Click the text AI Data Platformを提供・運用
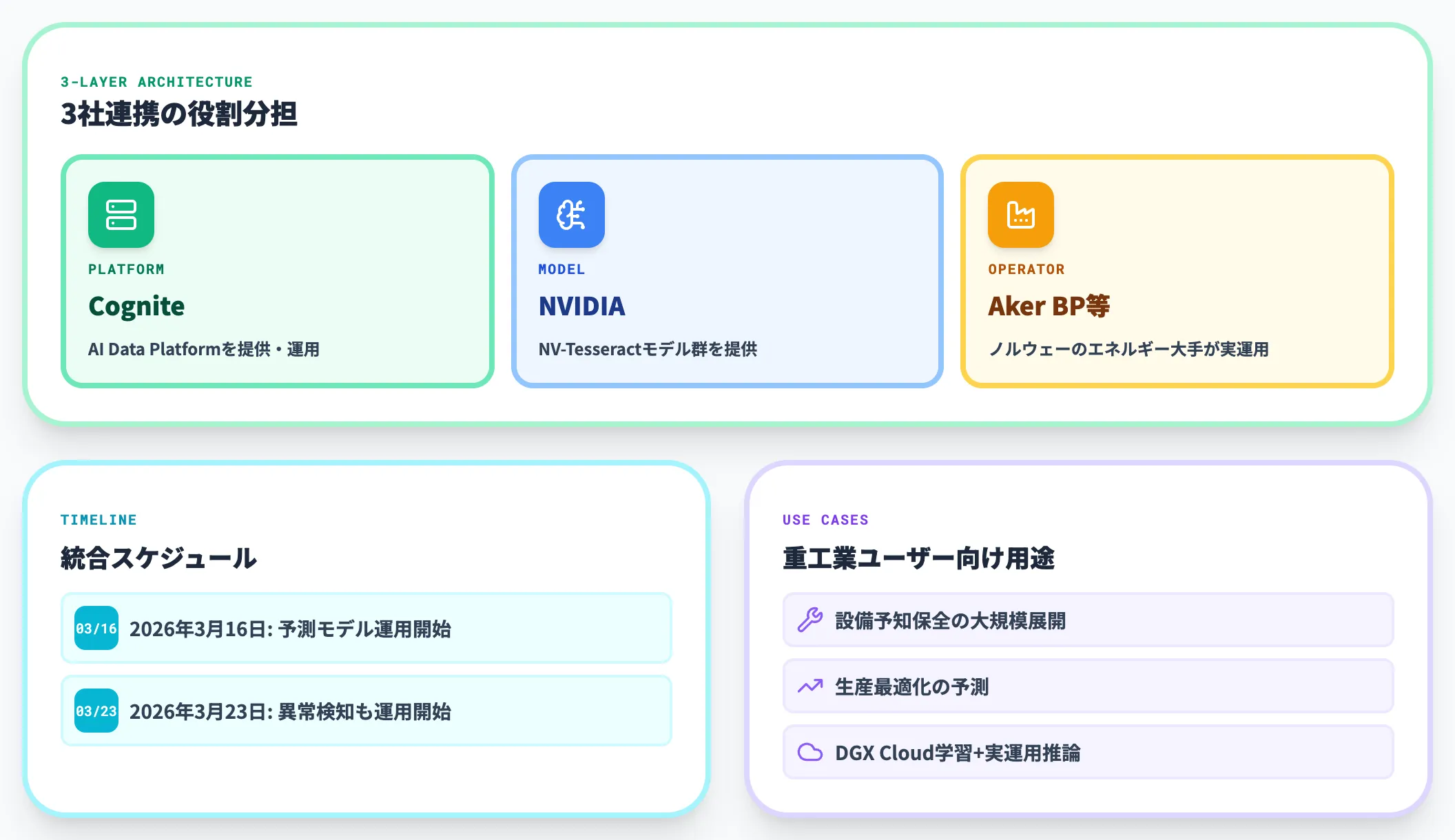This screenshot has height=840, width=1455. click(x=204, y=349)
